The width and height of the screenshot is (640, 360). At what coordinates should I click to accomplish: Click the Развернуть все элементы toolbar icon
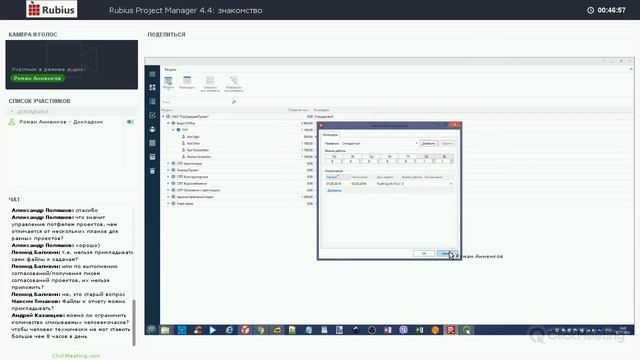coord(233,84)
